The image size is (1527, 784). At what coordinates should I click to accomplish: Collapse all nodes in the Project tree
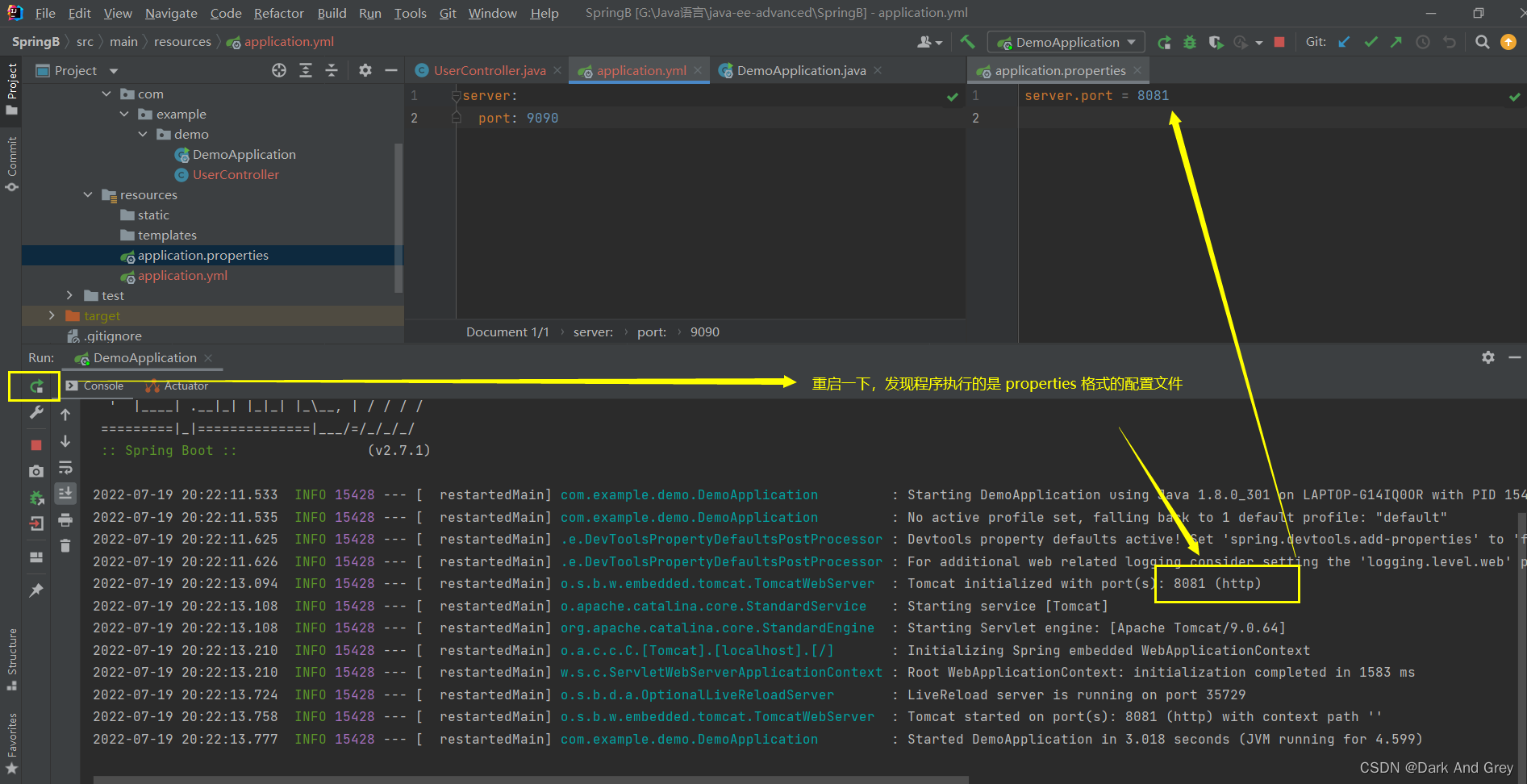pos(332,70)
